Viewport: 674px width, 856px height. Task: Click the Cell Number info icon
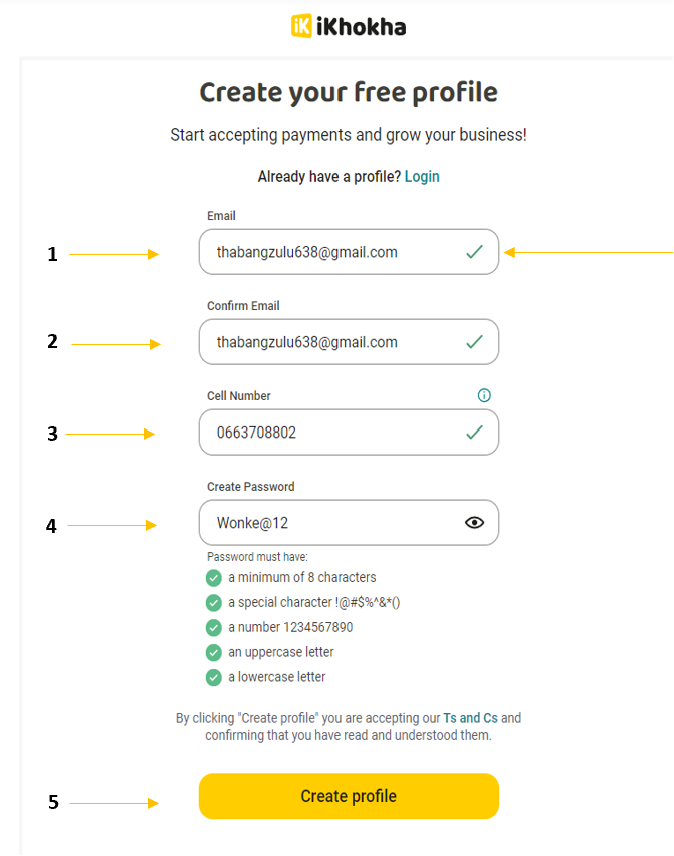[484, 395]
